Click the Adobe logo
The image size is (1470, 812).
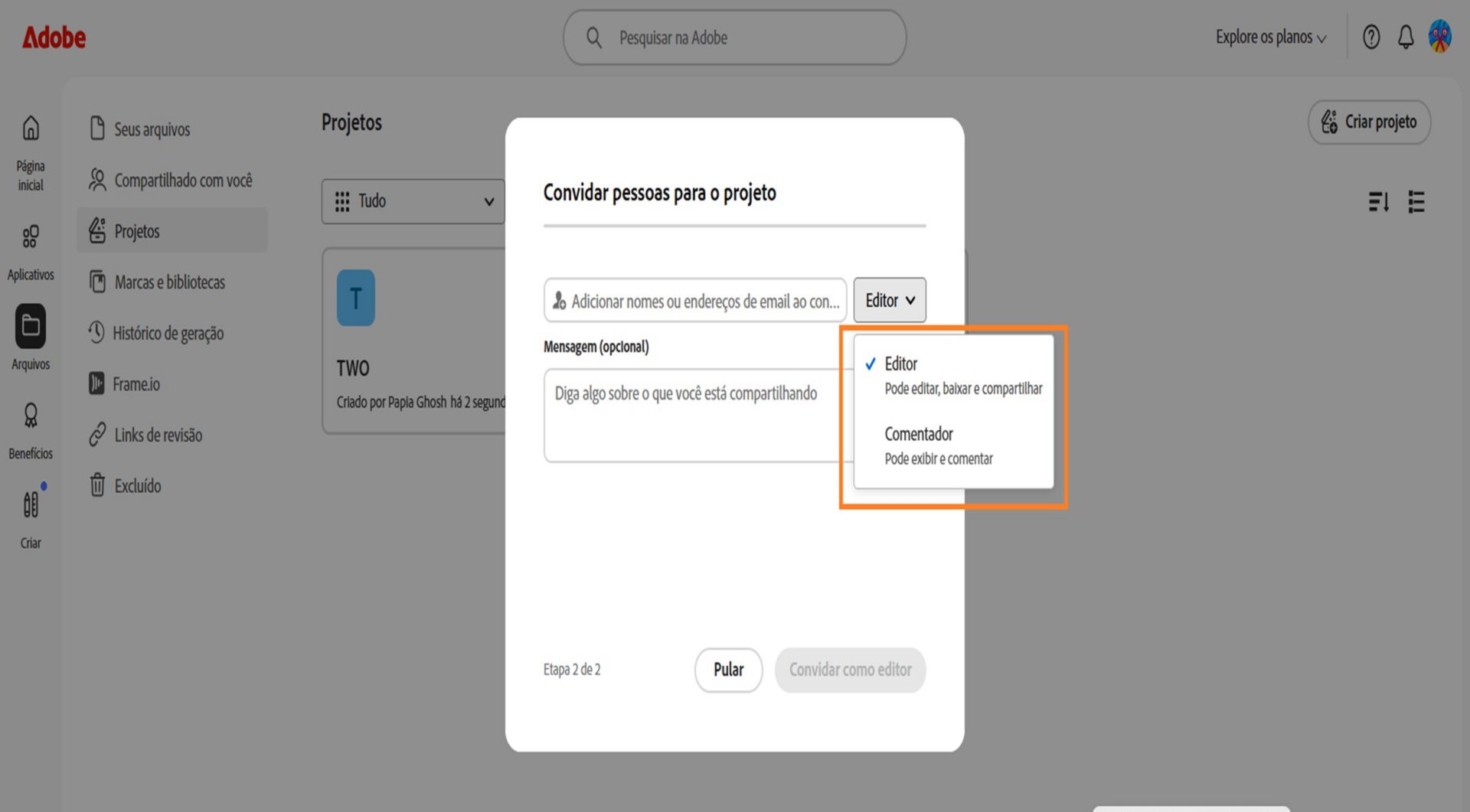click(54, 37)
